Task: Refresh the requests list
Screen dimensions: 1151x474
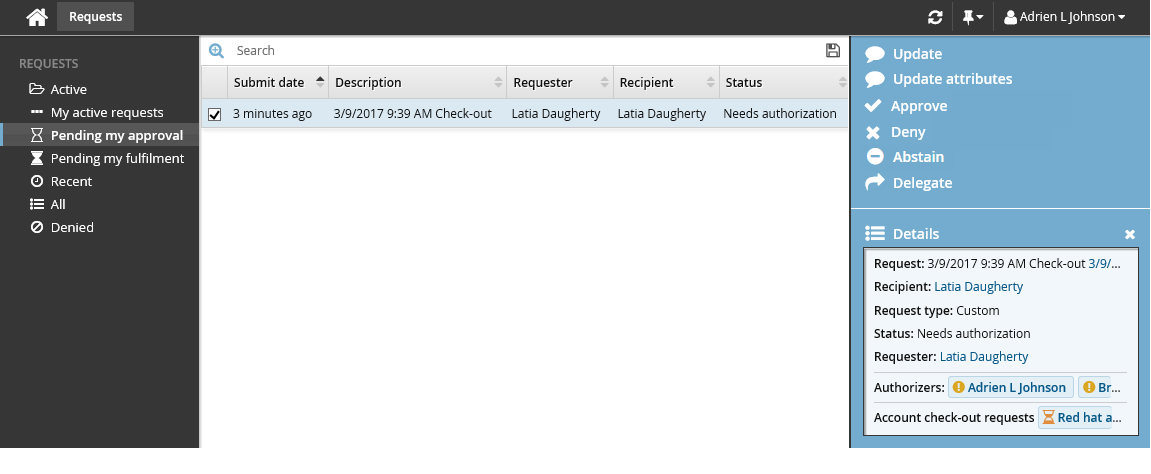Action: [935, 17]
